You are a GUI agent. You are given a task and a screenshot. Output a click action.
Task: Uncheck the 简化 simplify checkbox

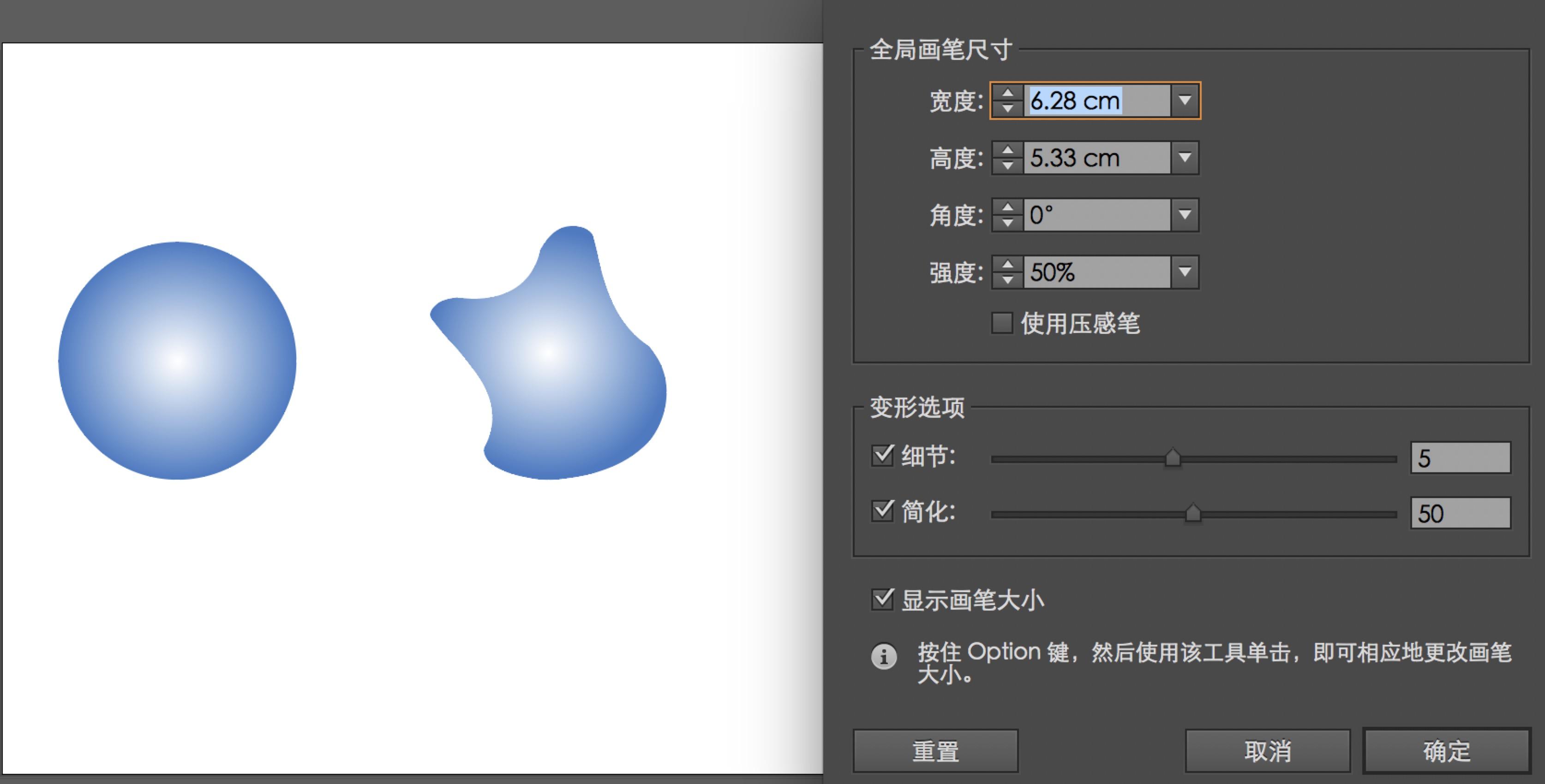[x=882, y=511]
